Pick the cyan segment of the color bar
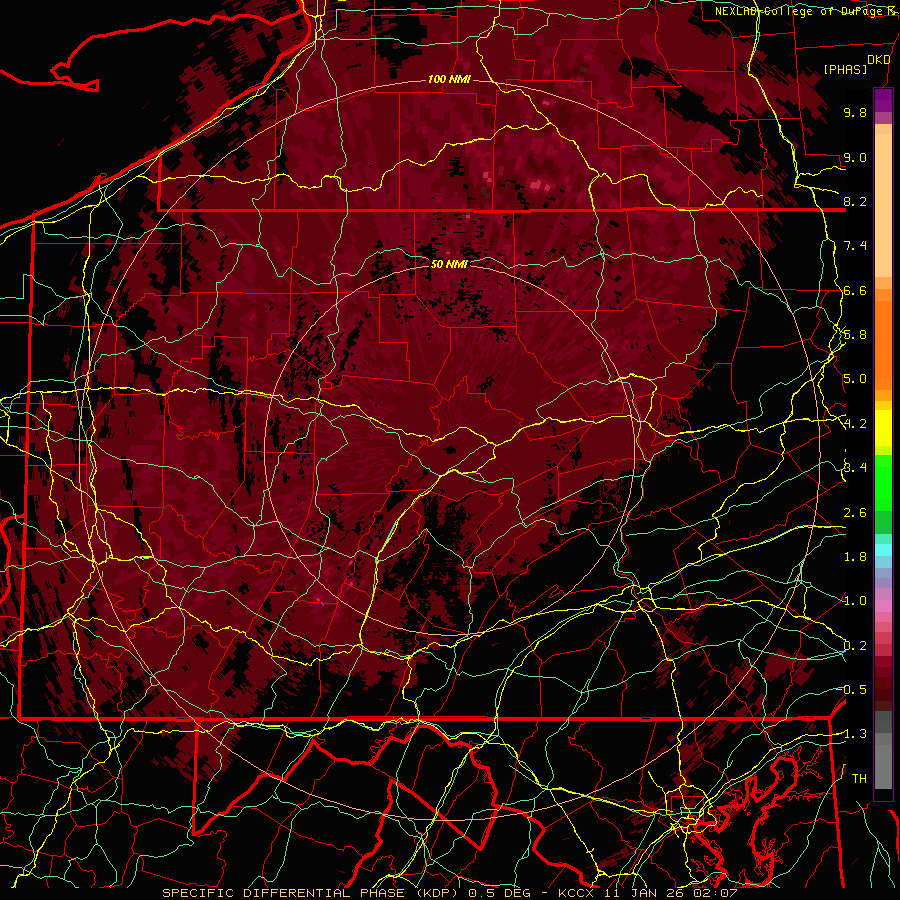Image resolution: width=900 pixels, height=900 pixels. click(883, 550)
